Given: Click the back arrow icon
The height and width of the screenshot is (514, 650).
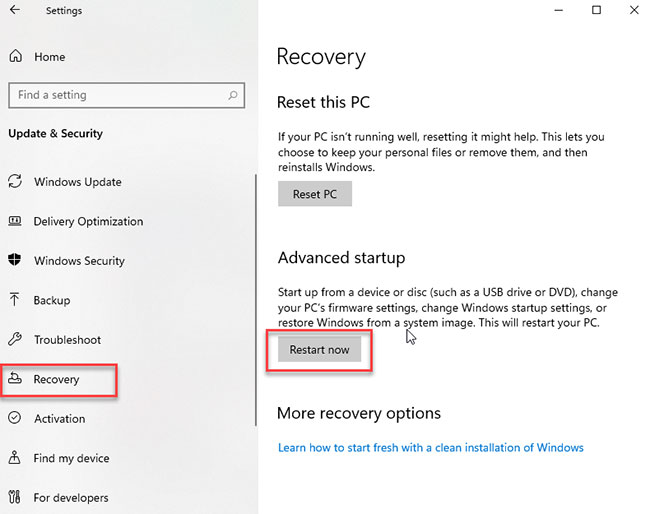Looking at the screenshot, I should [x=15, y=11].
